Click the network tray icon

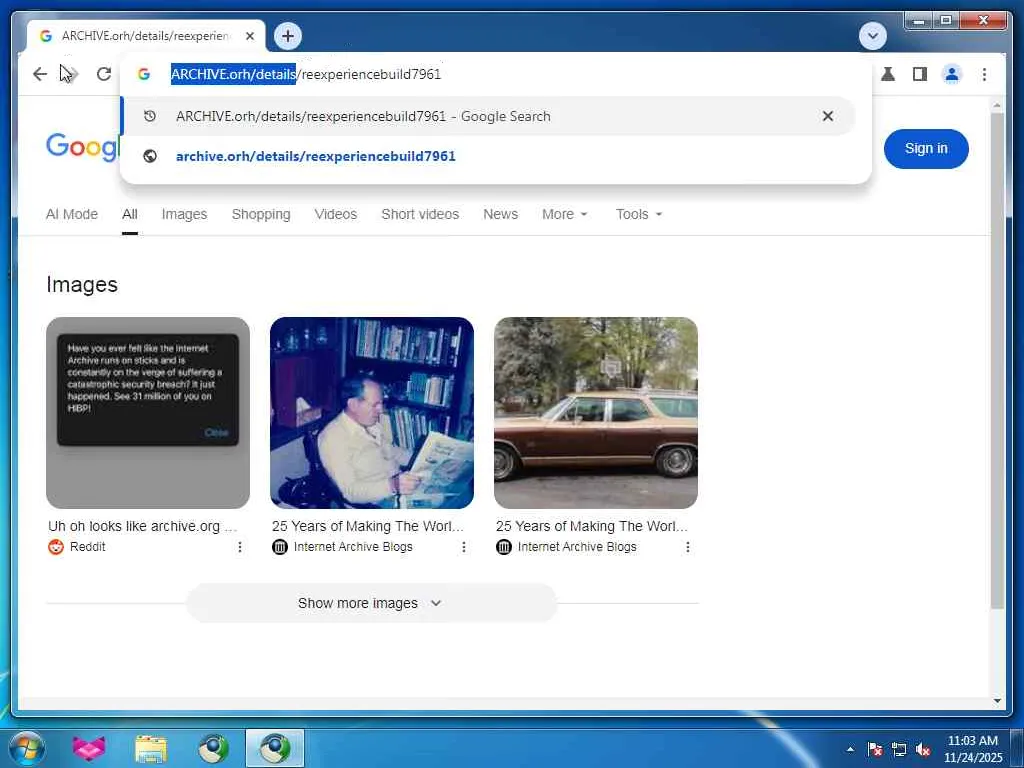pyautogui.click(x=899, y=749)
